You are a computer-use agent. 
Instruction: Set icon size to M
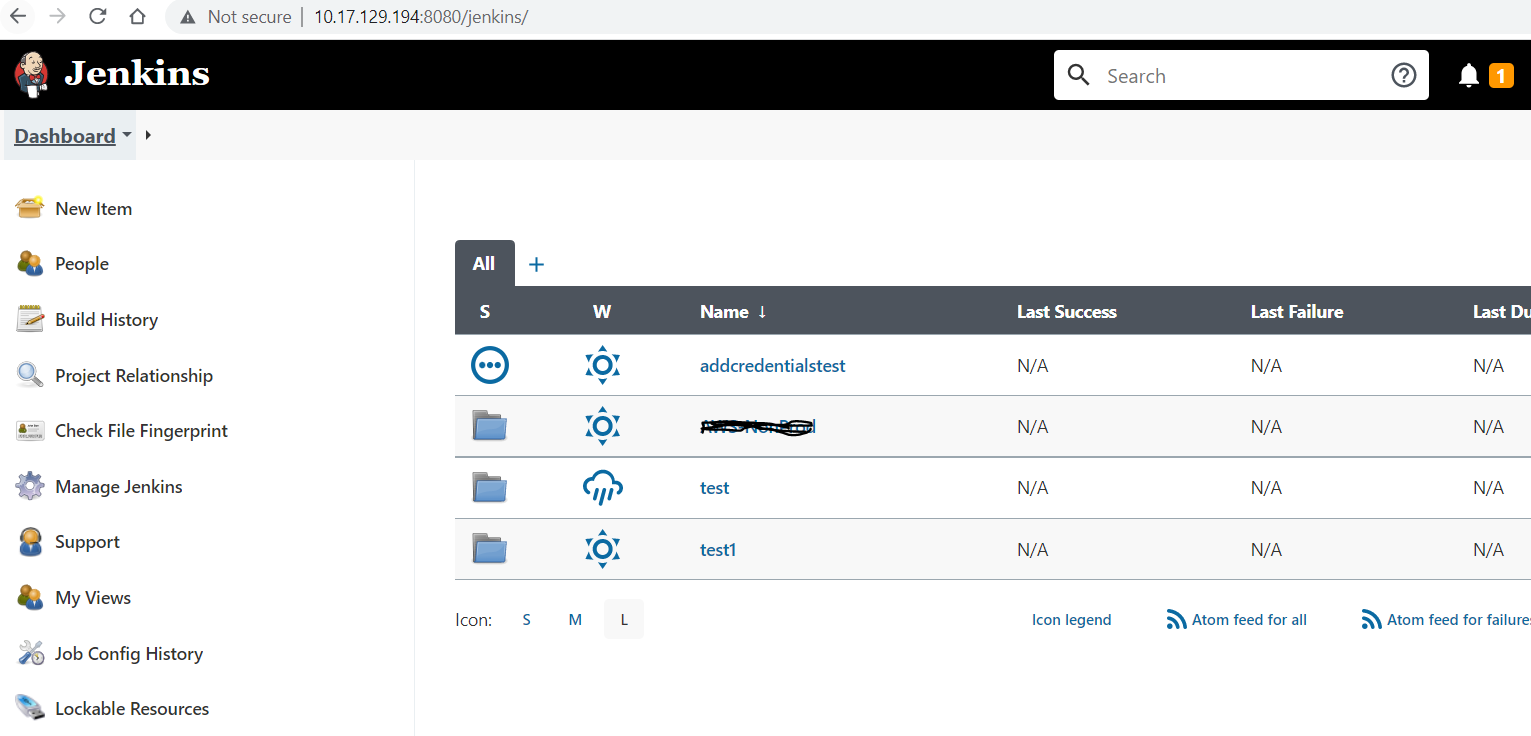(x=575, y=620)
